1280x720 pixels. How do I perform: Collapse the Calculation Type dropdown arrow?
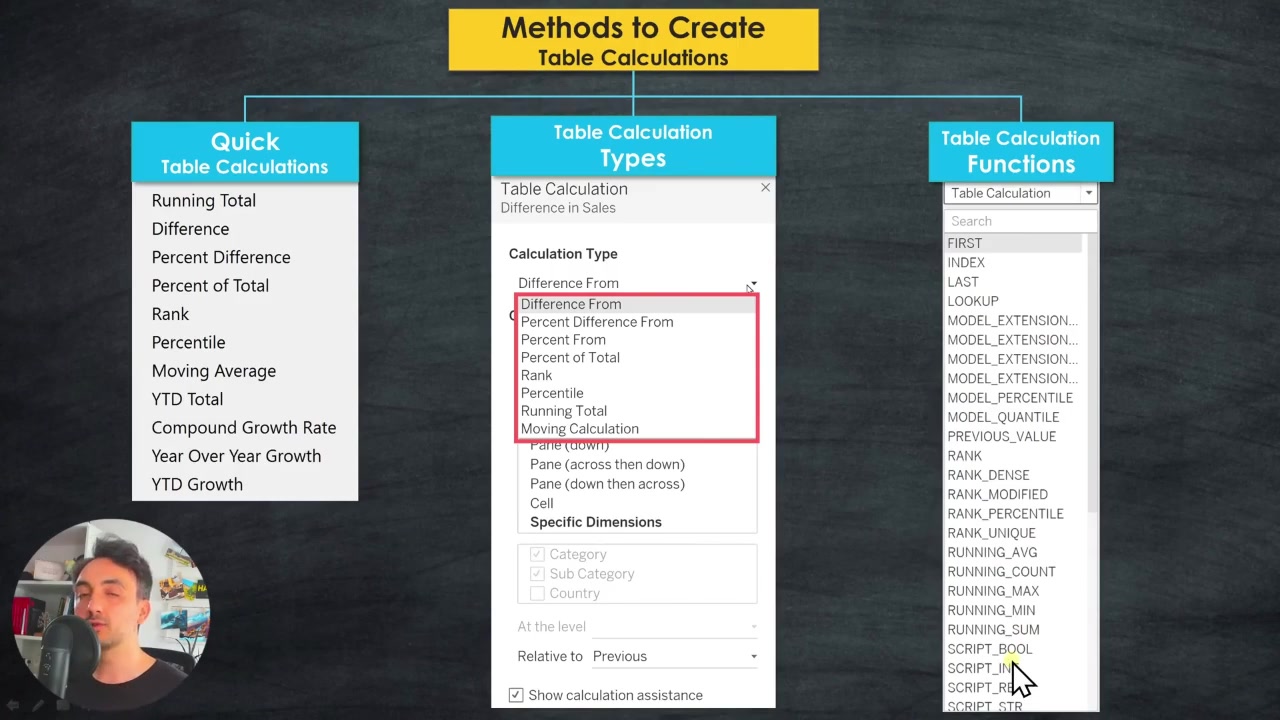(x=752, y=284)
